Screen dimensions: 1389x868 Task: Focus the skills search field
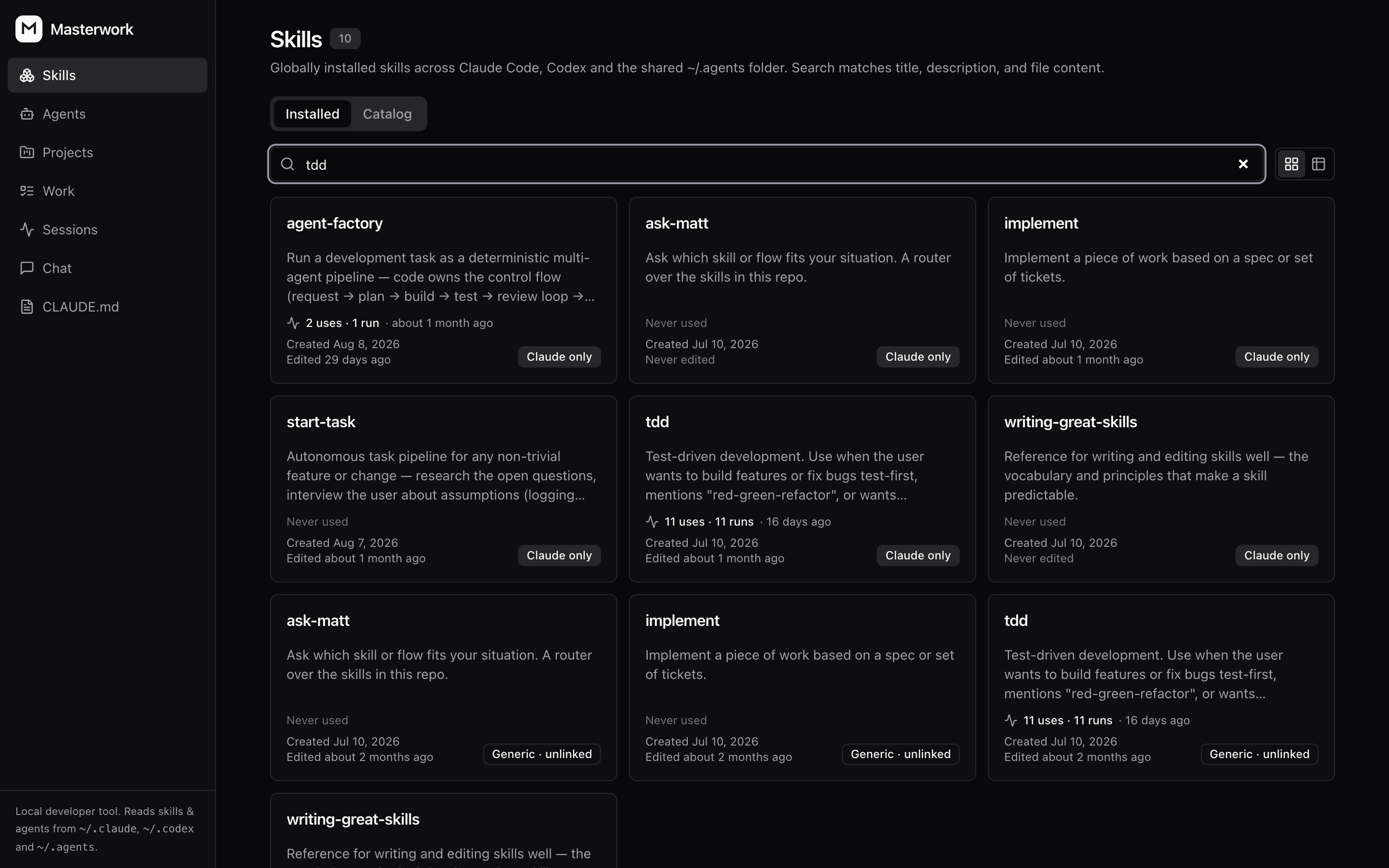(767, 164)
